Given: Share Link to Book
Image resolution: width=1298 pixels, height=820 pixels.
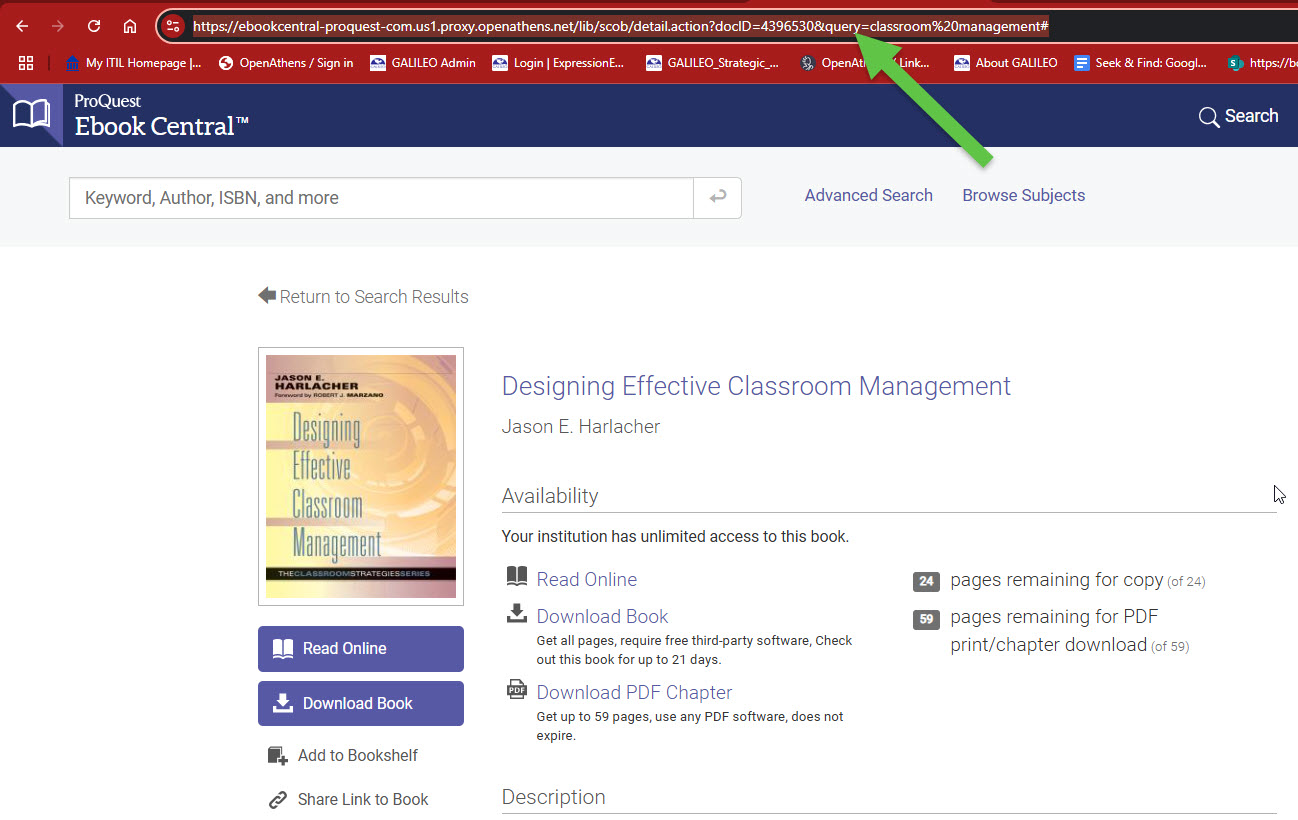Looking at the screenshot, I should coord(348,799).
